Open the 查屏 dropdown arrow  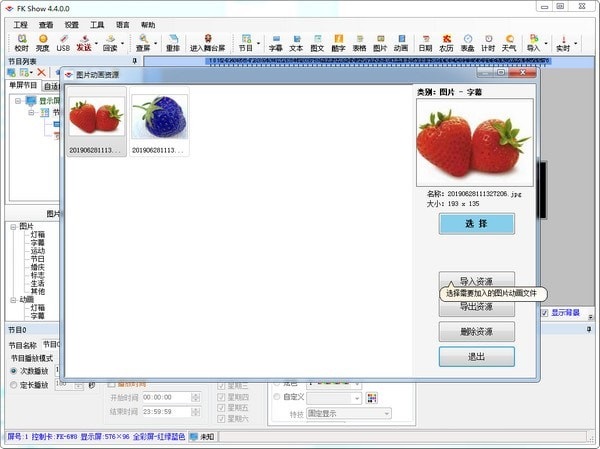coord(155,43)
